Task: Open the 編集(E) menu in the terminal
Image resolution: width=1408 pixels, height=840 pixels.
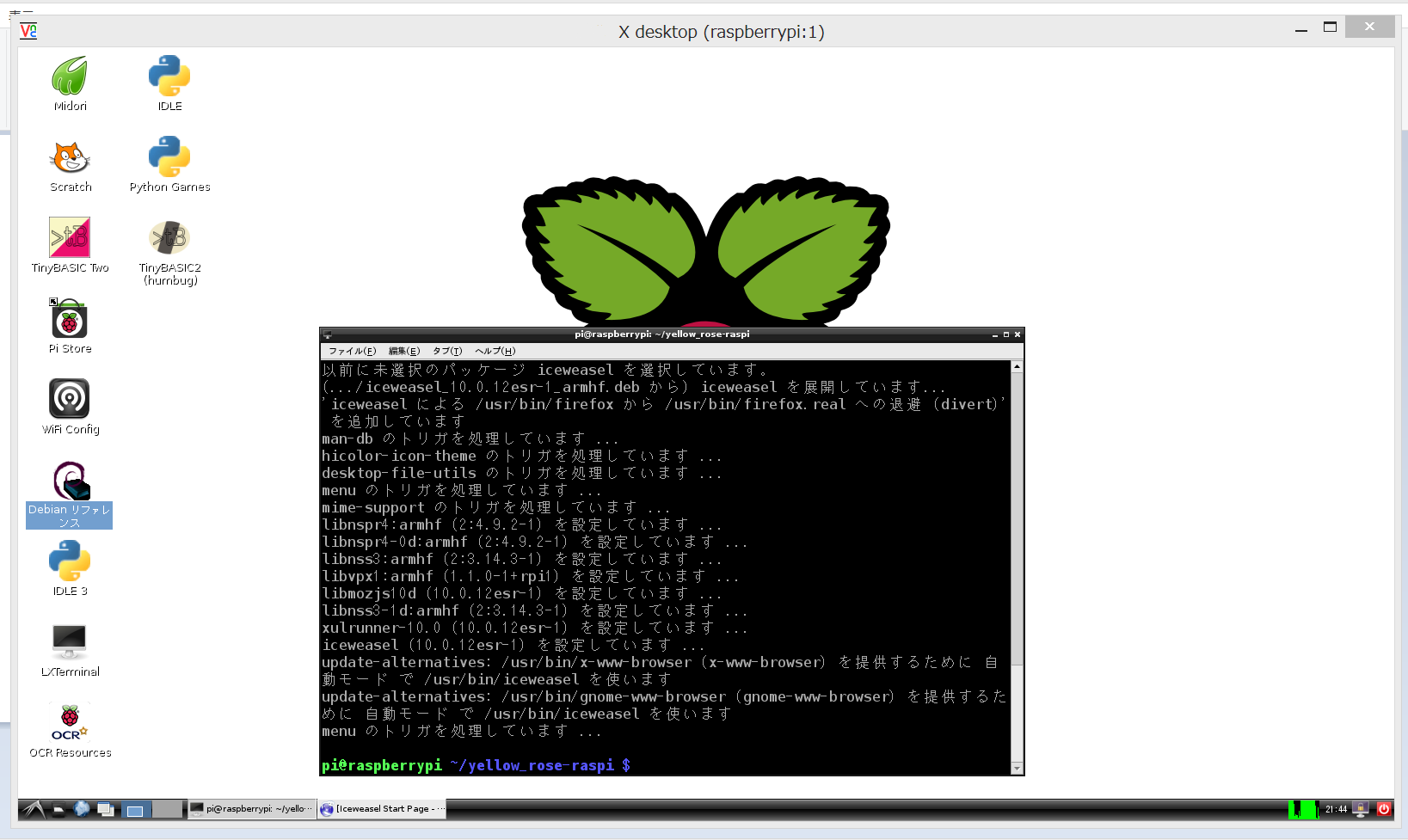Action: 404,351
